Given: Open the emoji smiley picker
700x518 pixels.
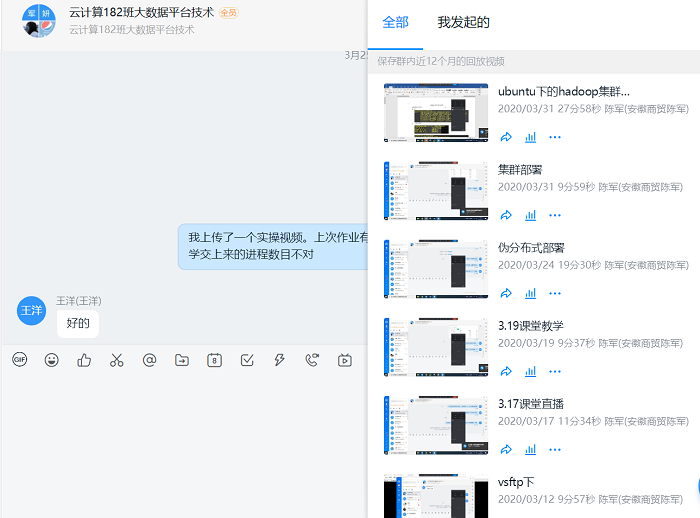Looking at the screenshot, I should pos(51,360).
